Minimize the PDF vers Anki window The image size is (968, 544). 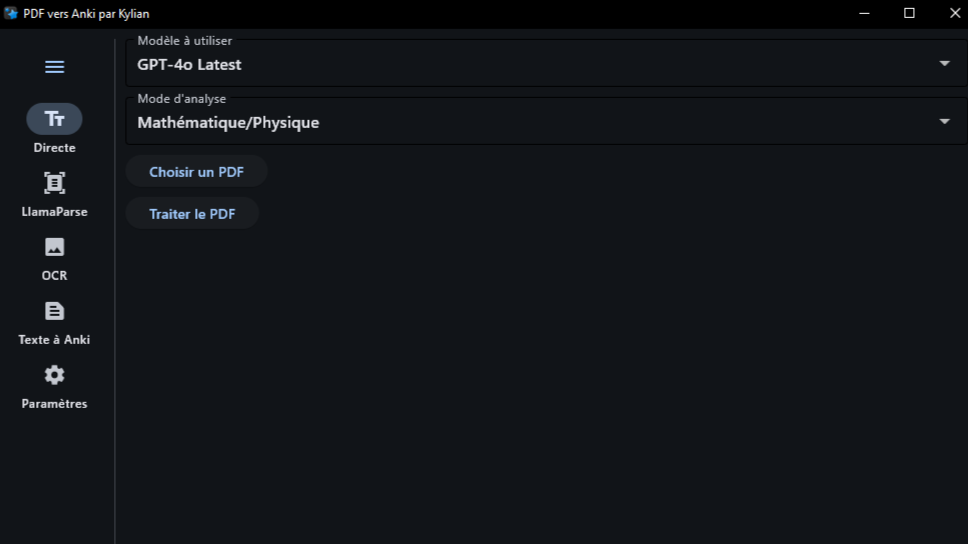[x=864, y=13]
